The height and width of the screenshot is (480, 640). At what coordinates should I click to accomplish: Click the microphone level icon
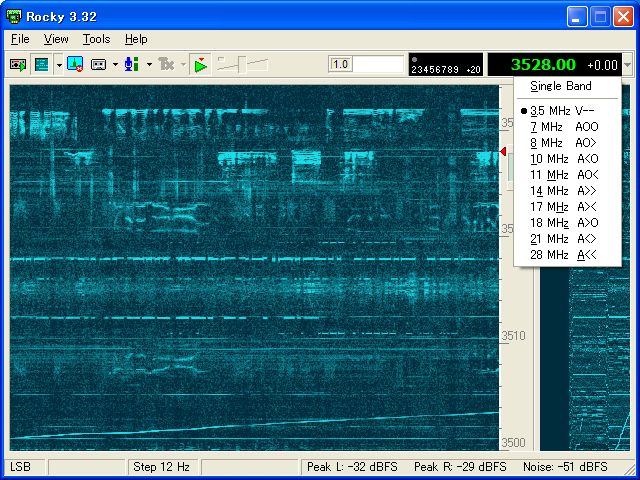tap(132, 64)
